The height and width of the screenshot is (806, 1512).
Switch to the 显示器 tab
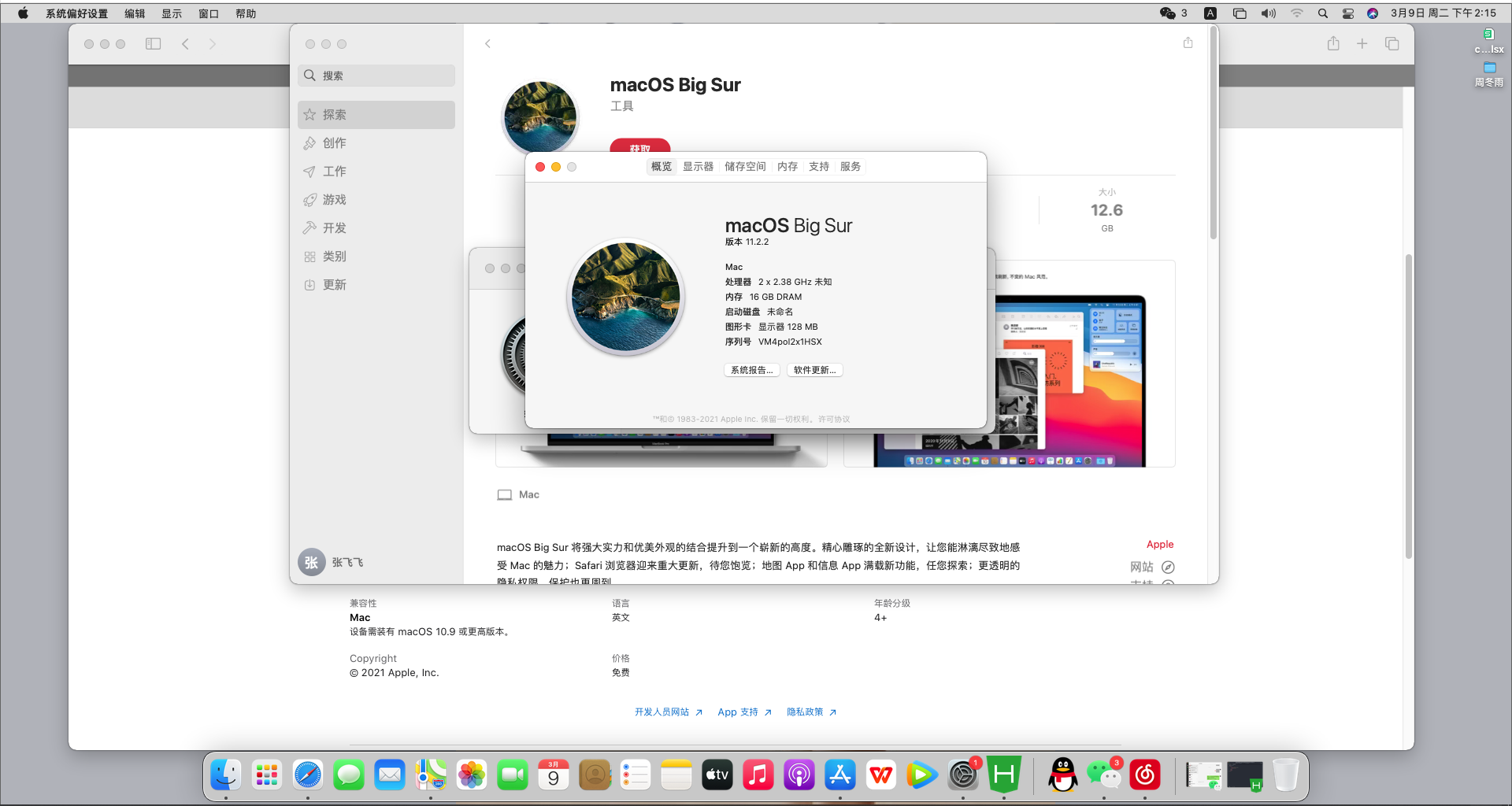pyautogui.click(x=698, y=166)
